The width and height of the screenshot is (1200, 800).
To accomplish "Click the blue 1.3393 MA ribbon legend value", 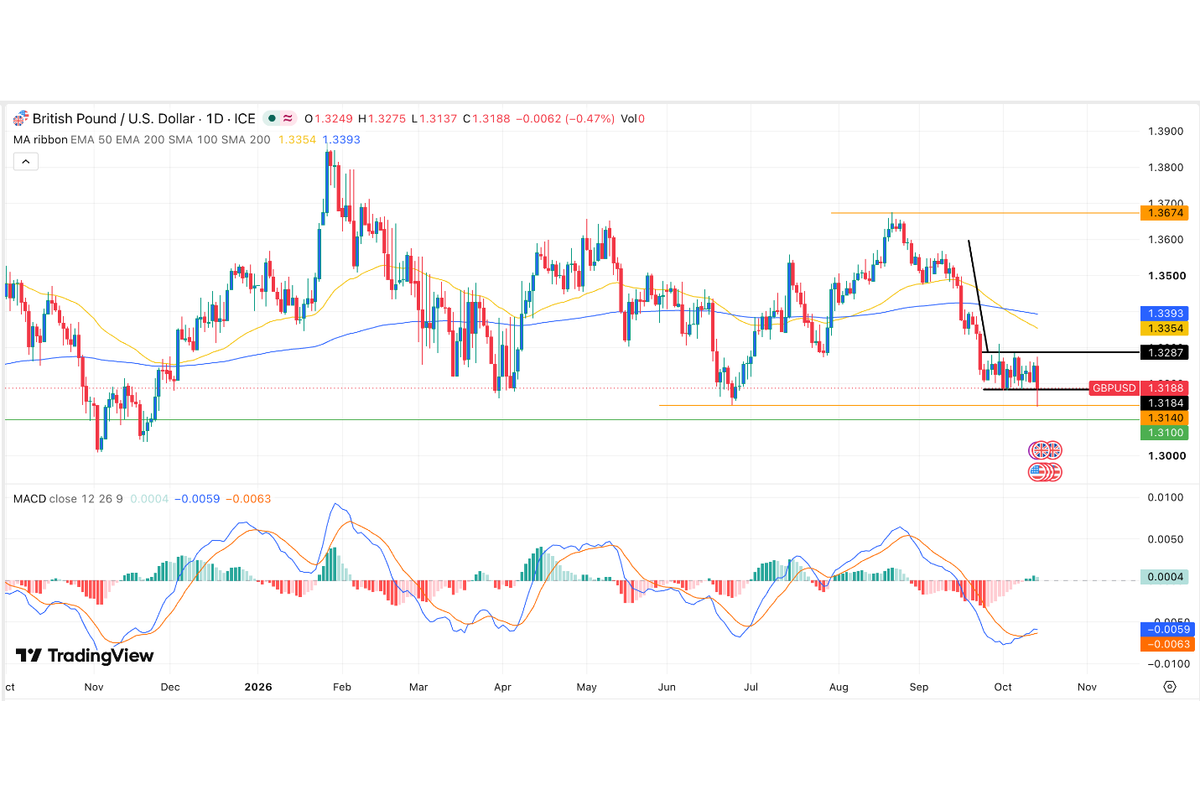I will click(x=341, y=140).
